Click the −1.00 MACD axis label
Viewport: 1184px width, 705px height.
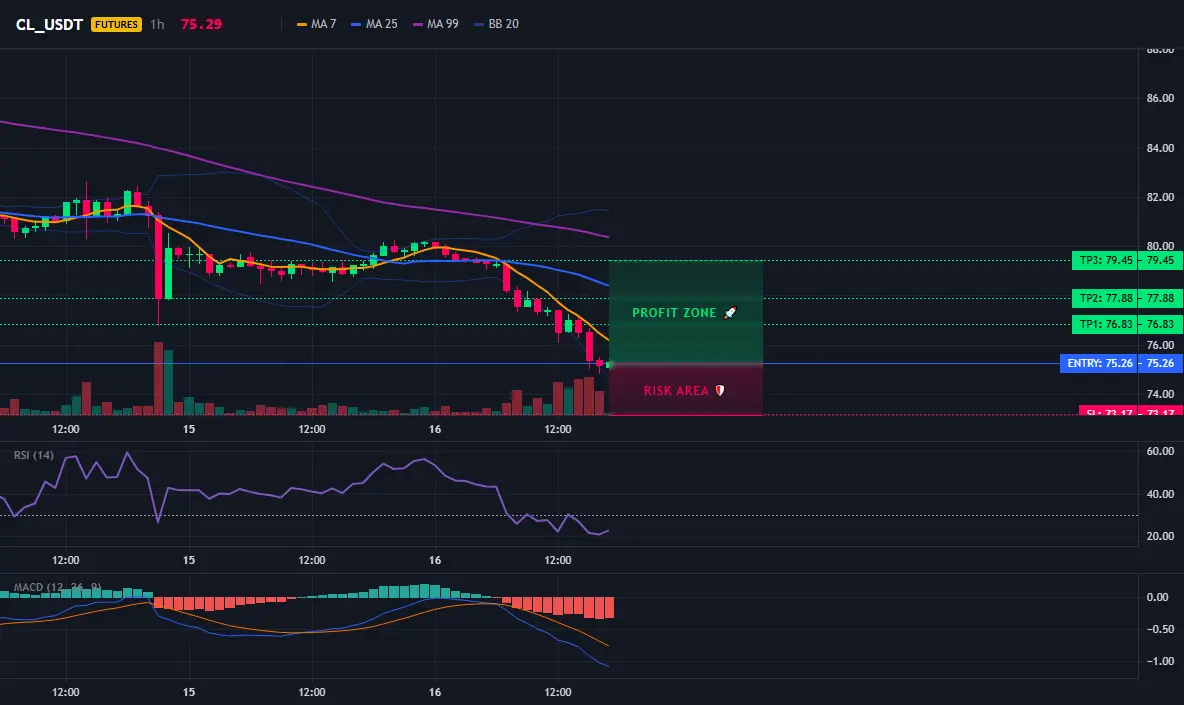(1160, 661)
